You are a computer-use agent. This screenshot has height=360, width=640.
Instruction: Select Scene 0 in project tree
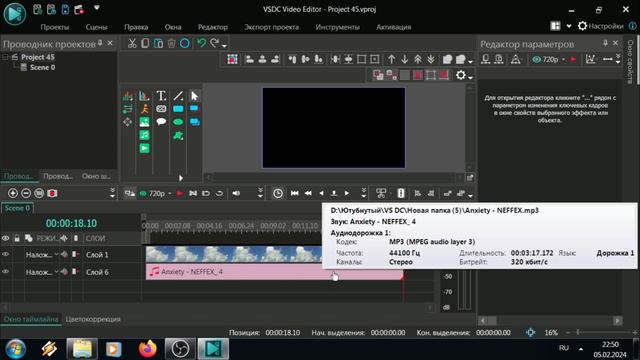pos(42,67)
